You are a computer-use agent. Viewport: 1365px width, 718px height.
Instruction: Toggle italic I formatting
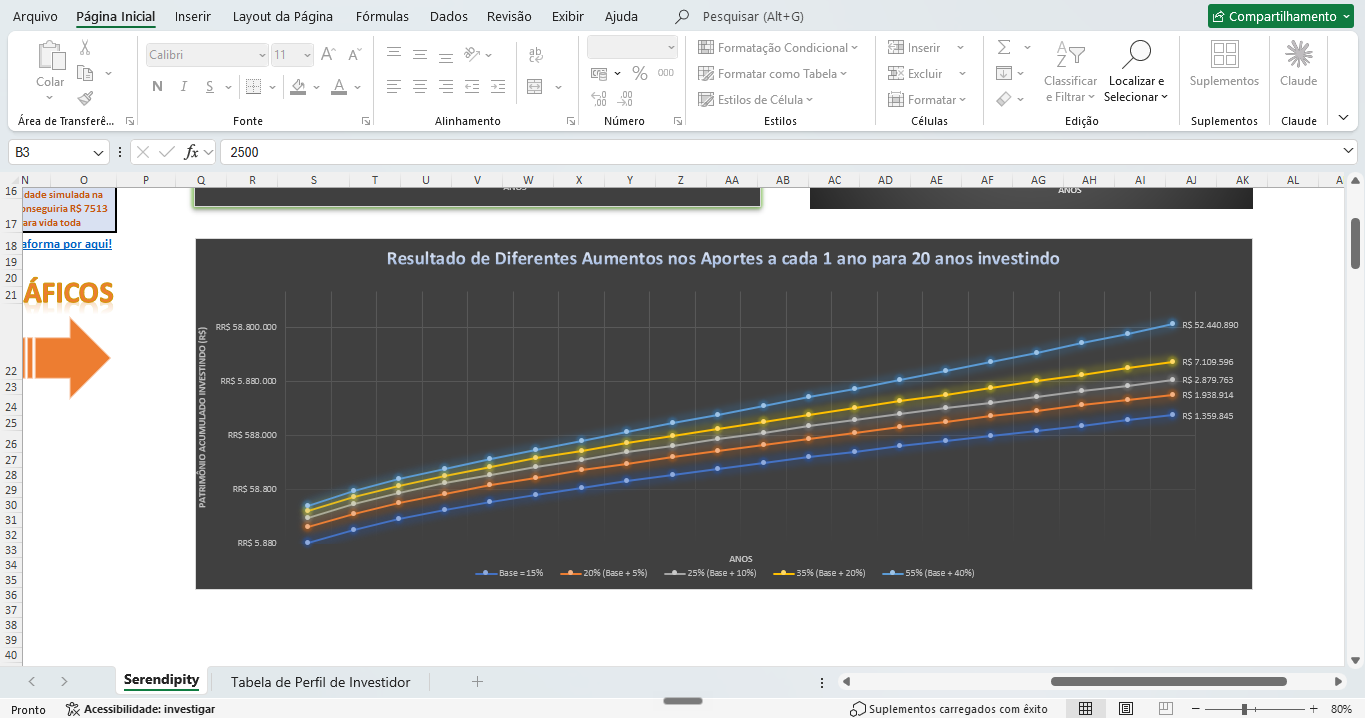(x=184, y=87)
